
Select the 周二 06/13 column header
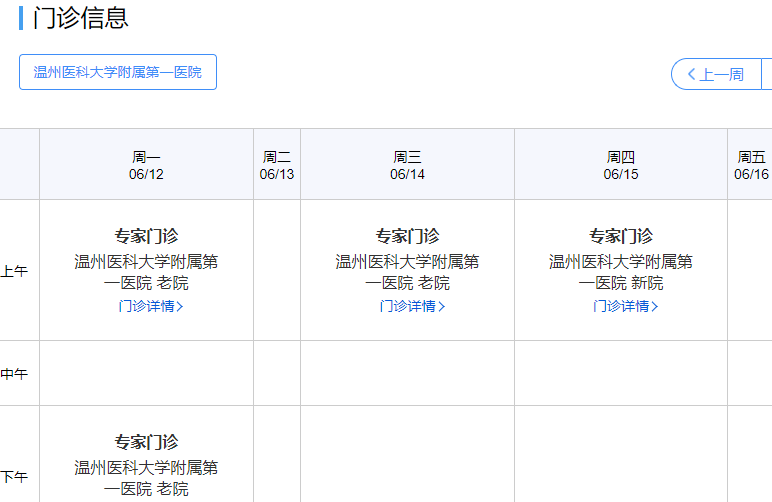click(x=277, y=165)
